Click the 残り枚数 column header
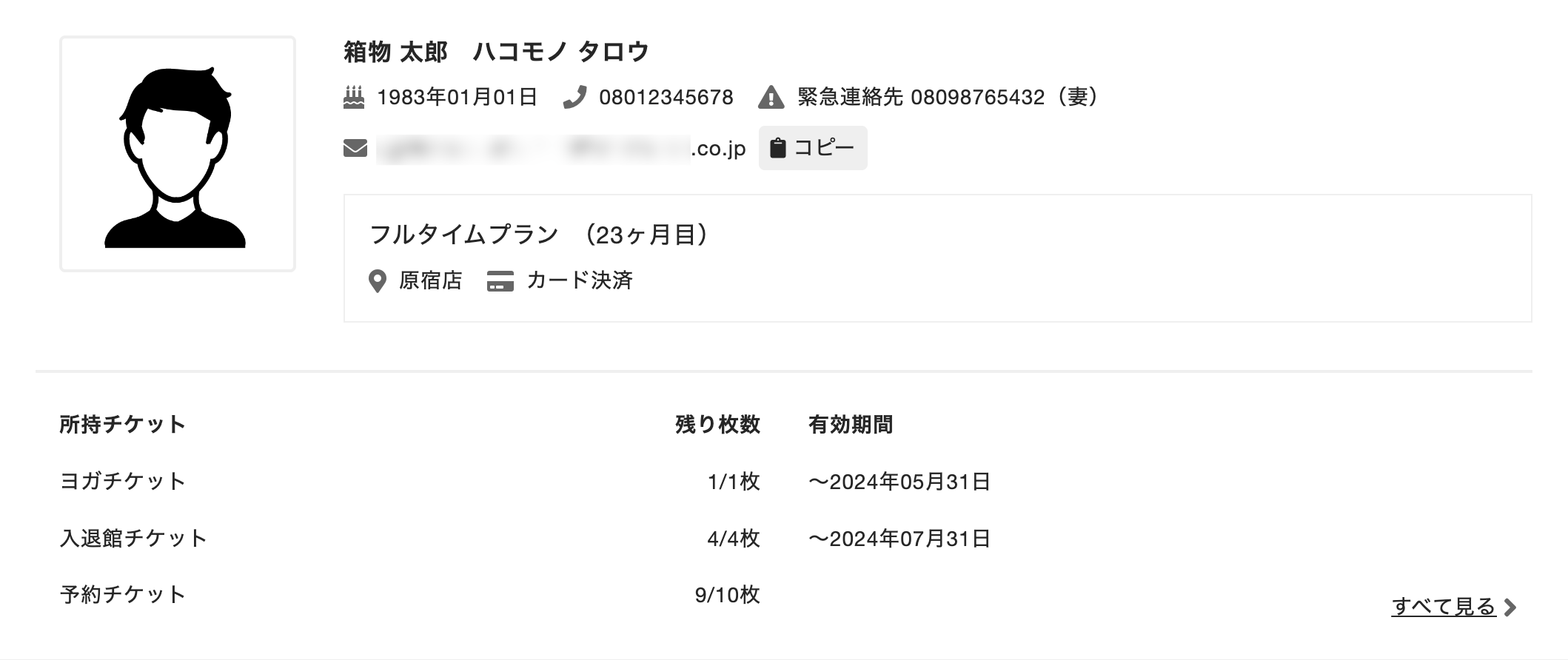 (717, 425)
